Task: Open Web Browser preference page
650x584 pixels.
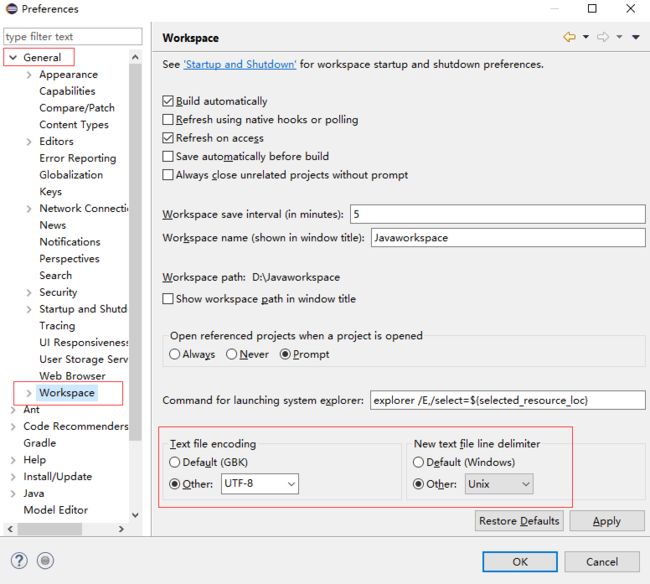Action: 72,376
